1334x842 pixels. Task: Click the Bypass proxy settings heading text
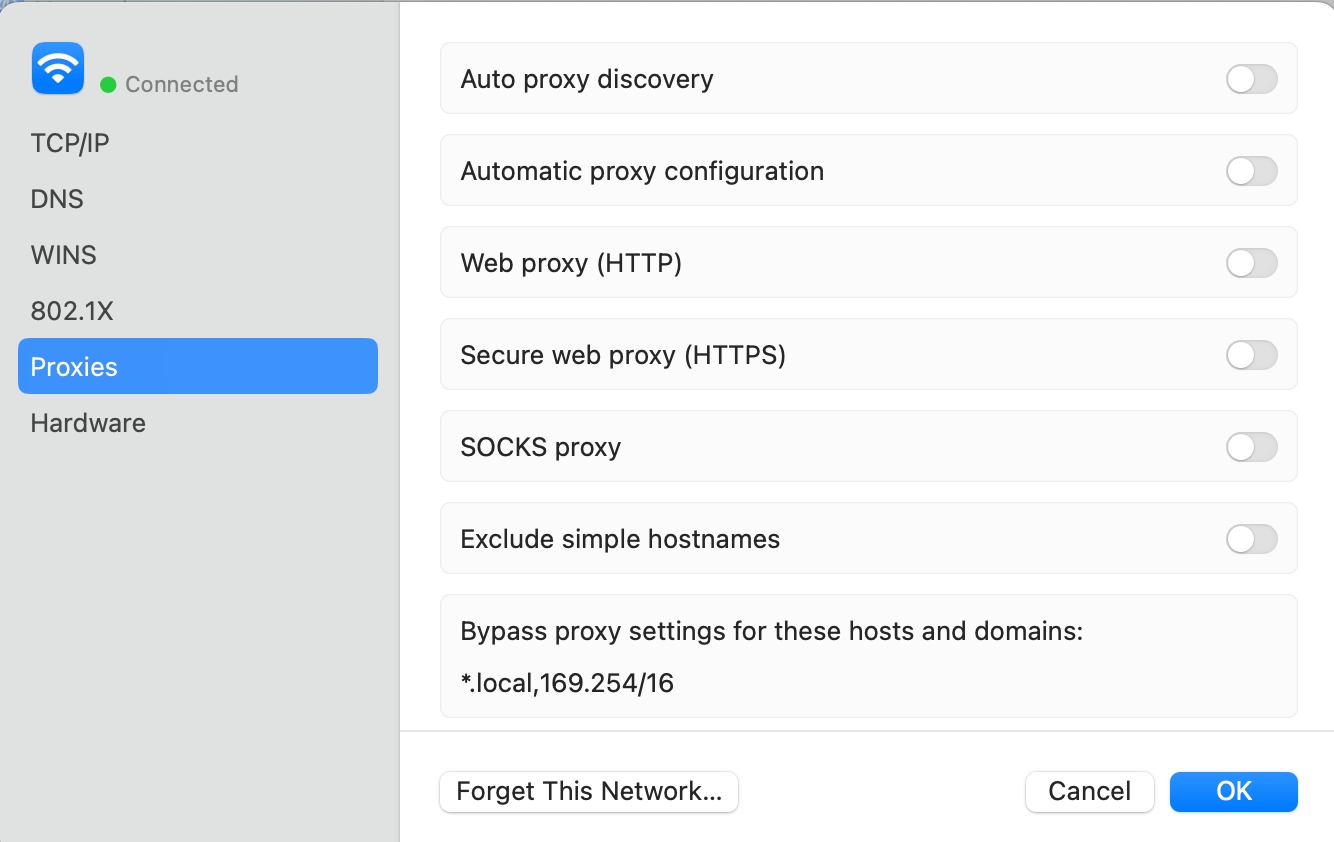click(771, 632)
